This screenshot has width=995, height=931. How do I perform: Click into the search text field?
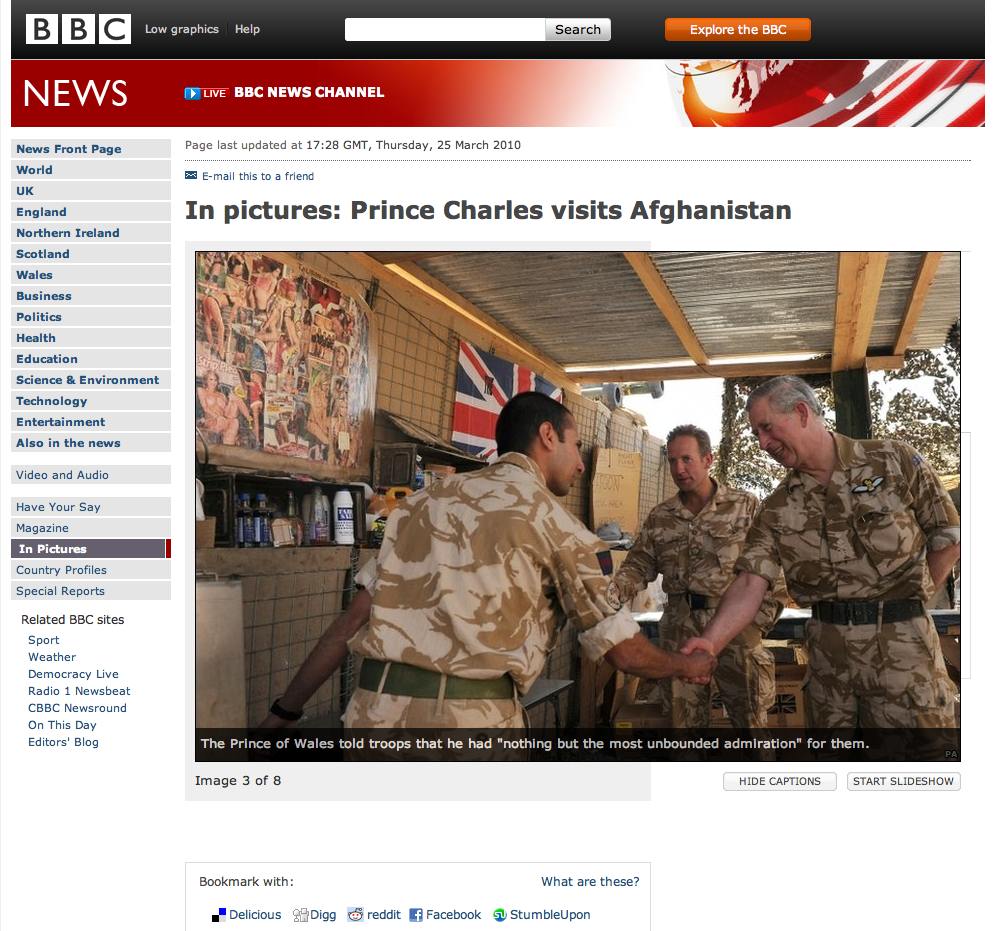[445, 30]
